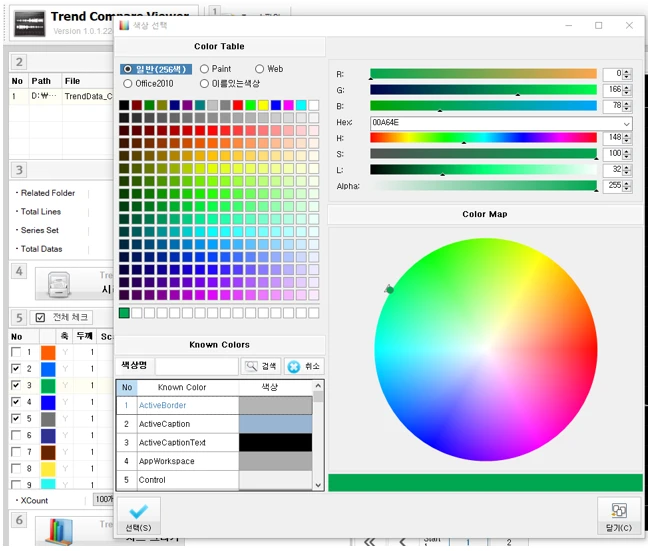Viewport: 652px width, 551px height.
Task: Click the TrendData file row in main window
Action: (62, 96)
